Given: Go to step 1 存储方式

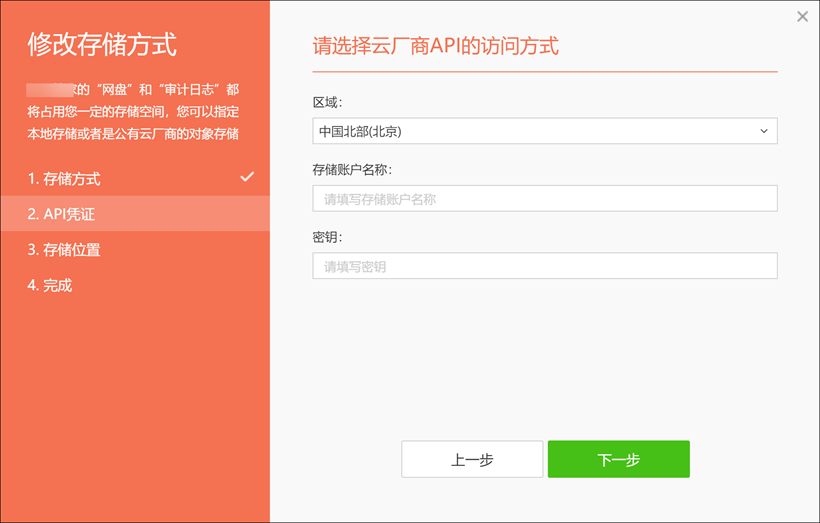Looking at the screenshot, I should 64,179.
